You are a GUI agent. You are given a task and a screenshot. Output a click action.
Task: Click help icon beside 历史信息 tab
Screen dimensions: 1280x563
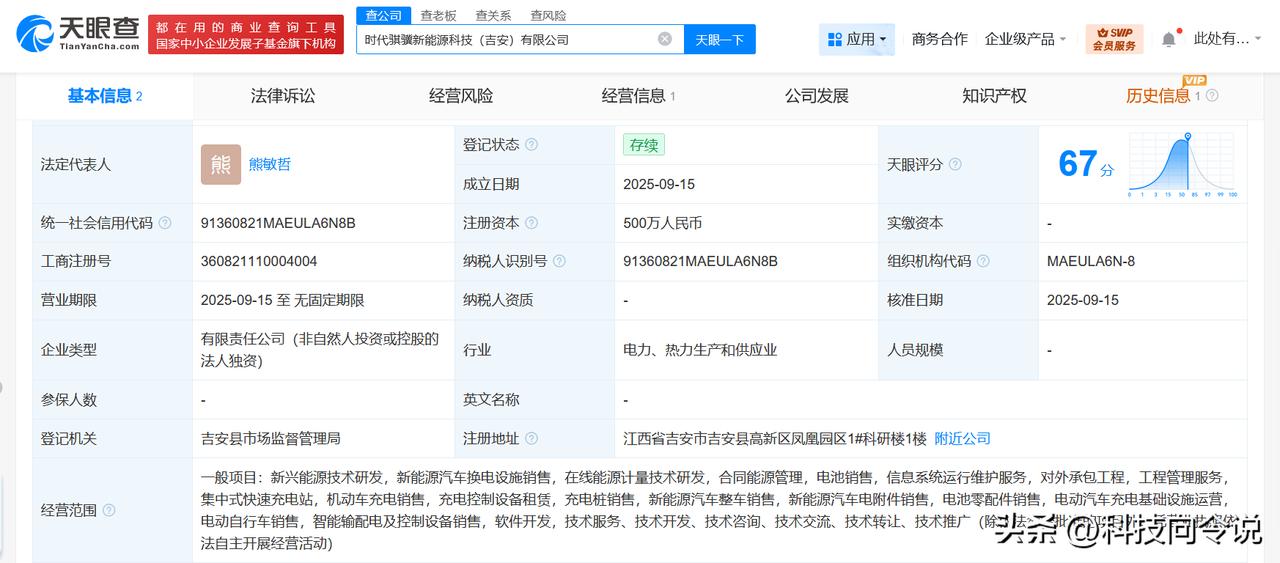click(1212, 96)
